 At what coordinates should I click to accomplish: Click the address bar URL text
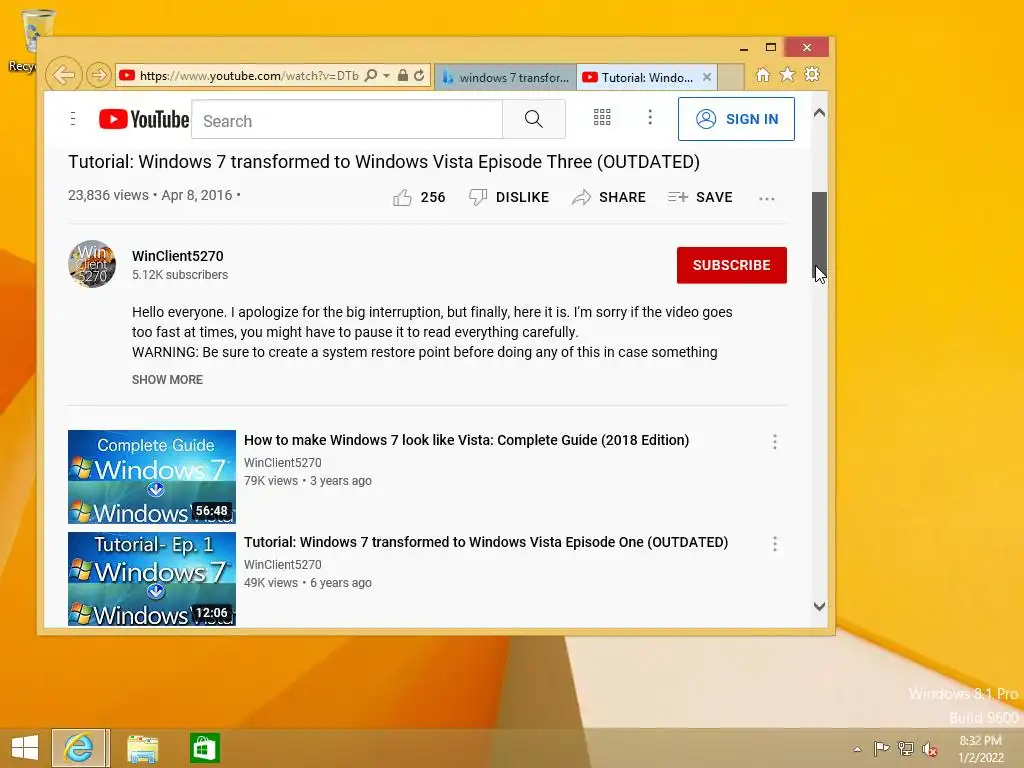249,76
